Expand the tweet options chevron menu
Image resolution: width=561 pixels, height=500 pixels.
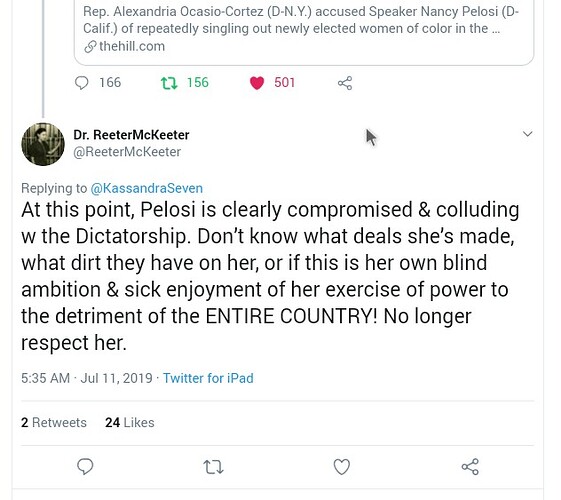(528, 134)
